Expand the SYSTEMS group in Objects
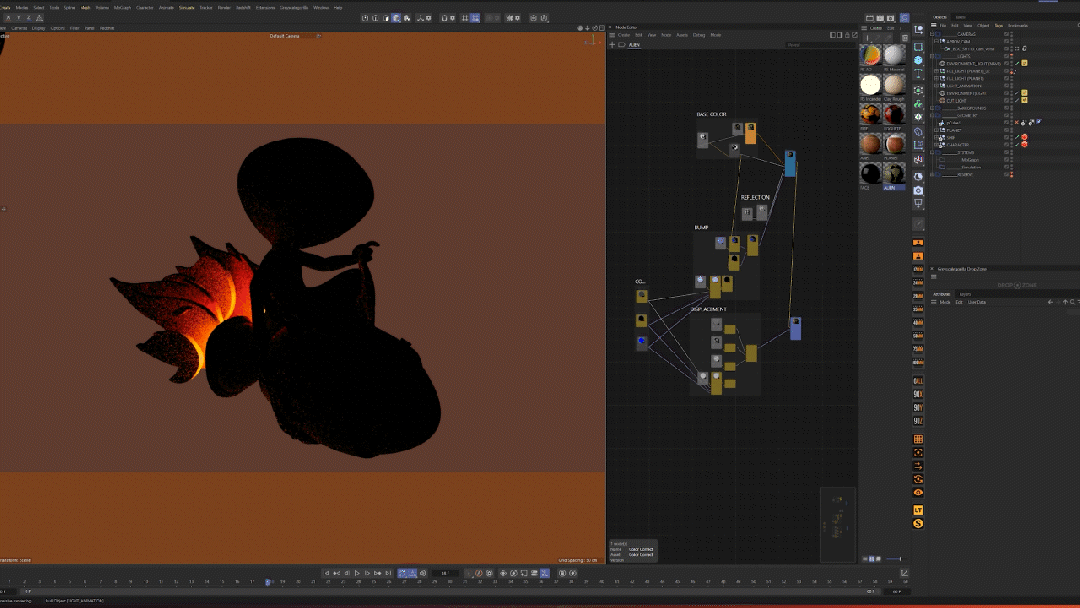The image size is (1080, 608). (933, 152)
